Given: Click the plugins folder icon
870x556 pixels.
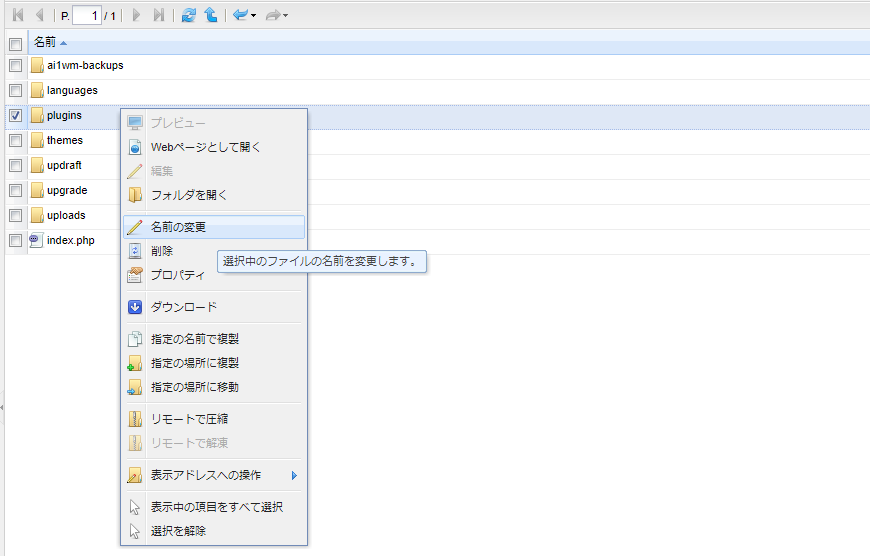Looking at the screenshot, I should tap(37, 115).
